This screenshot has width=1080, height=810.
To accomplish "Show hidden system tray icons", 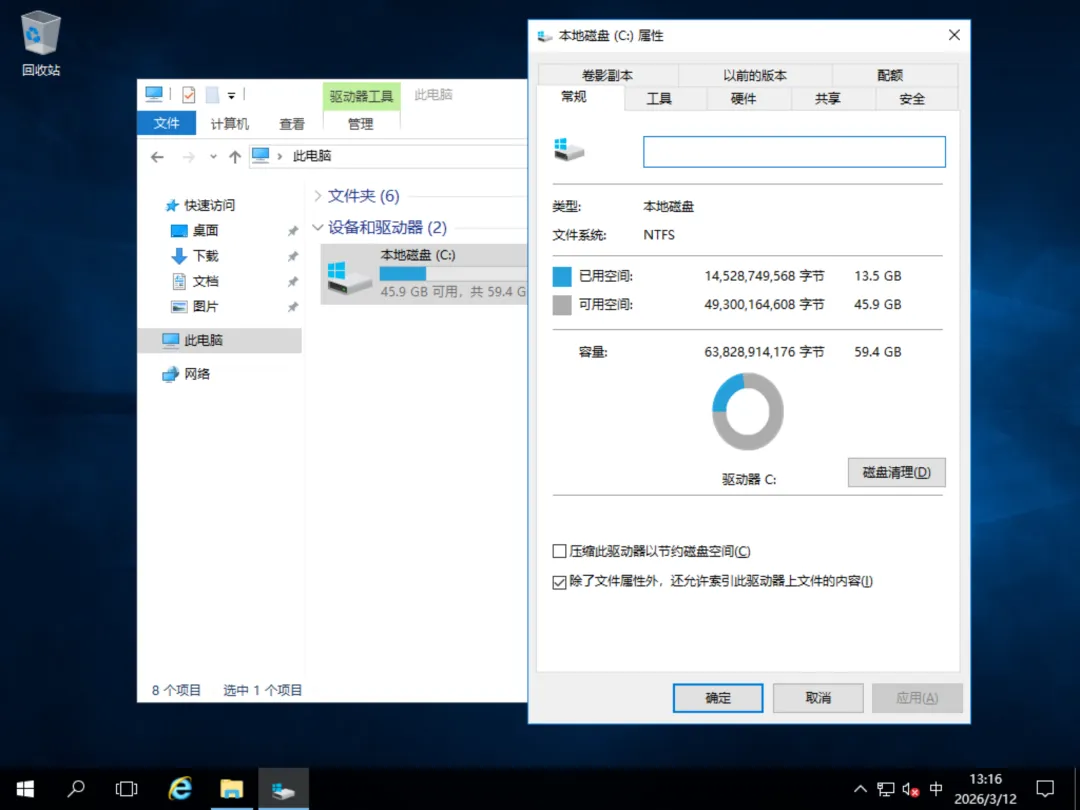I will 860,789.
